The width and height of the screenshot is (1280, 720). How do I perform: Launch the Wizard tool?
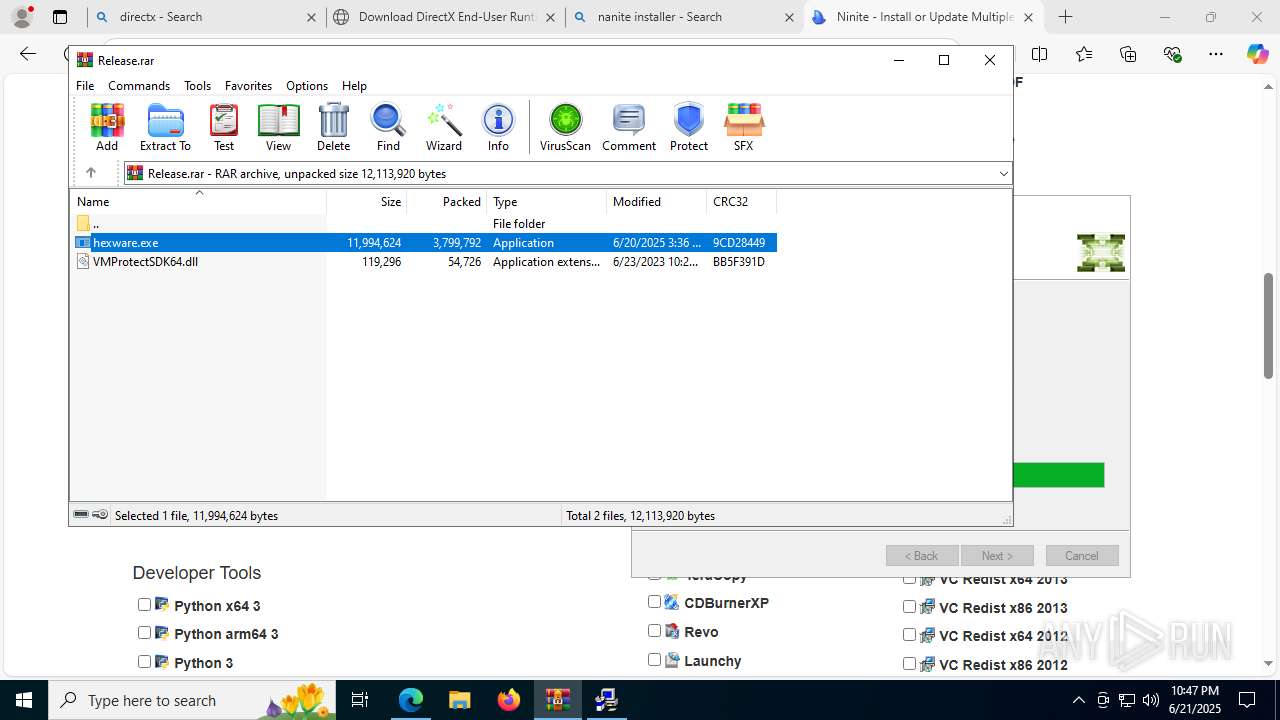pyautogui.click(x=444, y=127)
